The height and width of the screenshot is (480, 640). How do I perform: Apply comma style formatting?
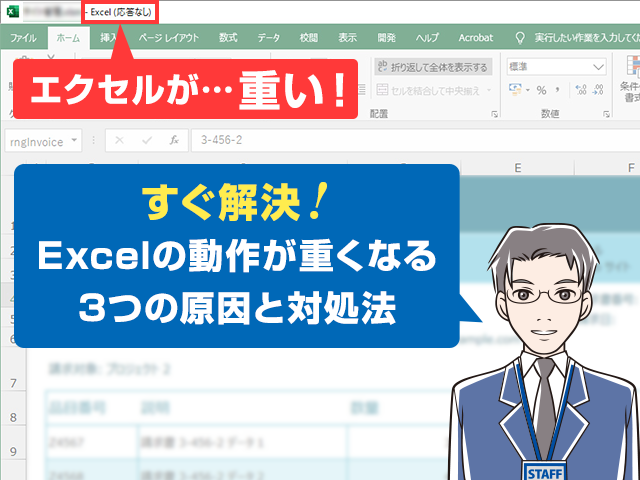pyautogui.click(x=558, y=90)
